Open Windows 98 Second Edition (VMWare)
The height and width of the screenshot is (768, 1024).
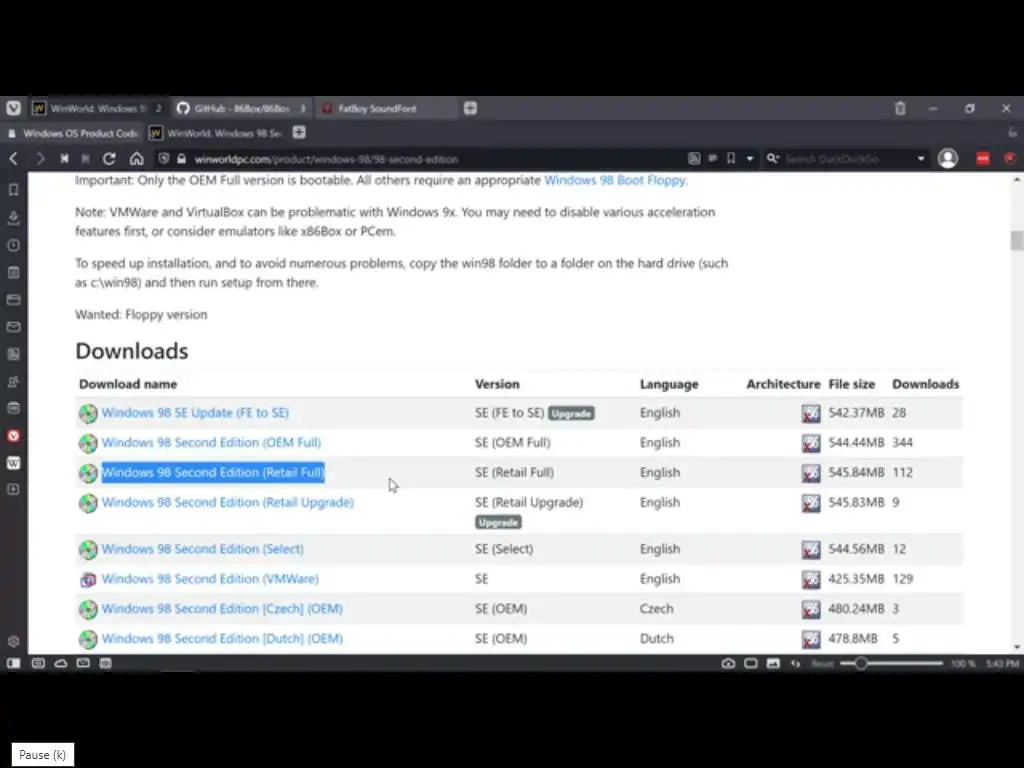pos(210,579)
